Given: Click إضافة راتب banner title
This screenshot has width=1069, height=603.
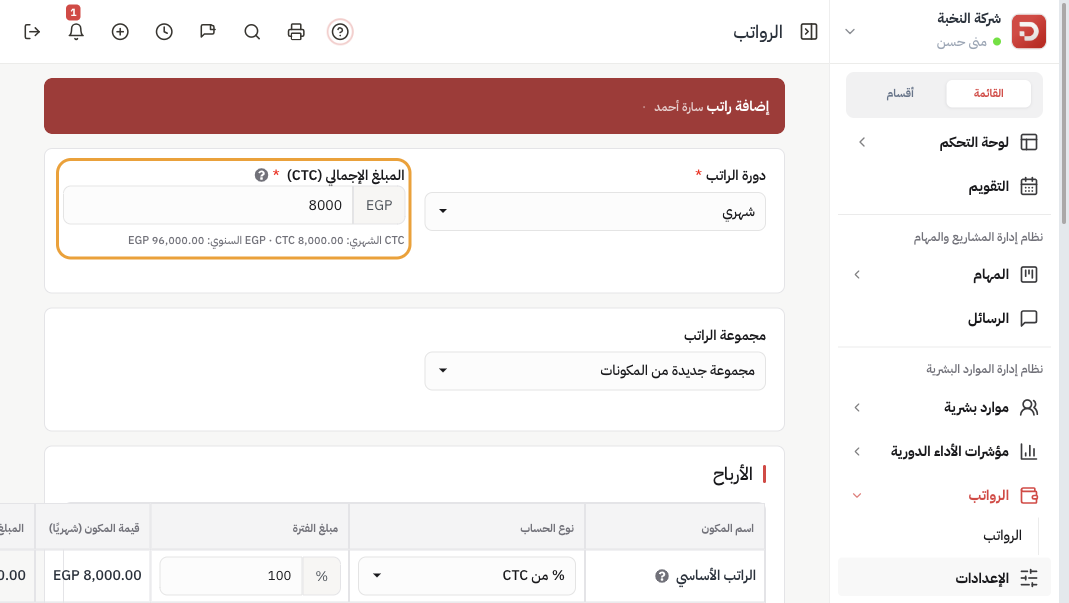Looking at the screenshot, I should (x=738, y=106).
